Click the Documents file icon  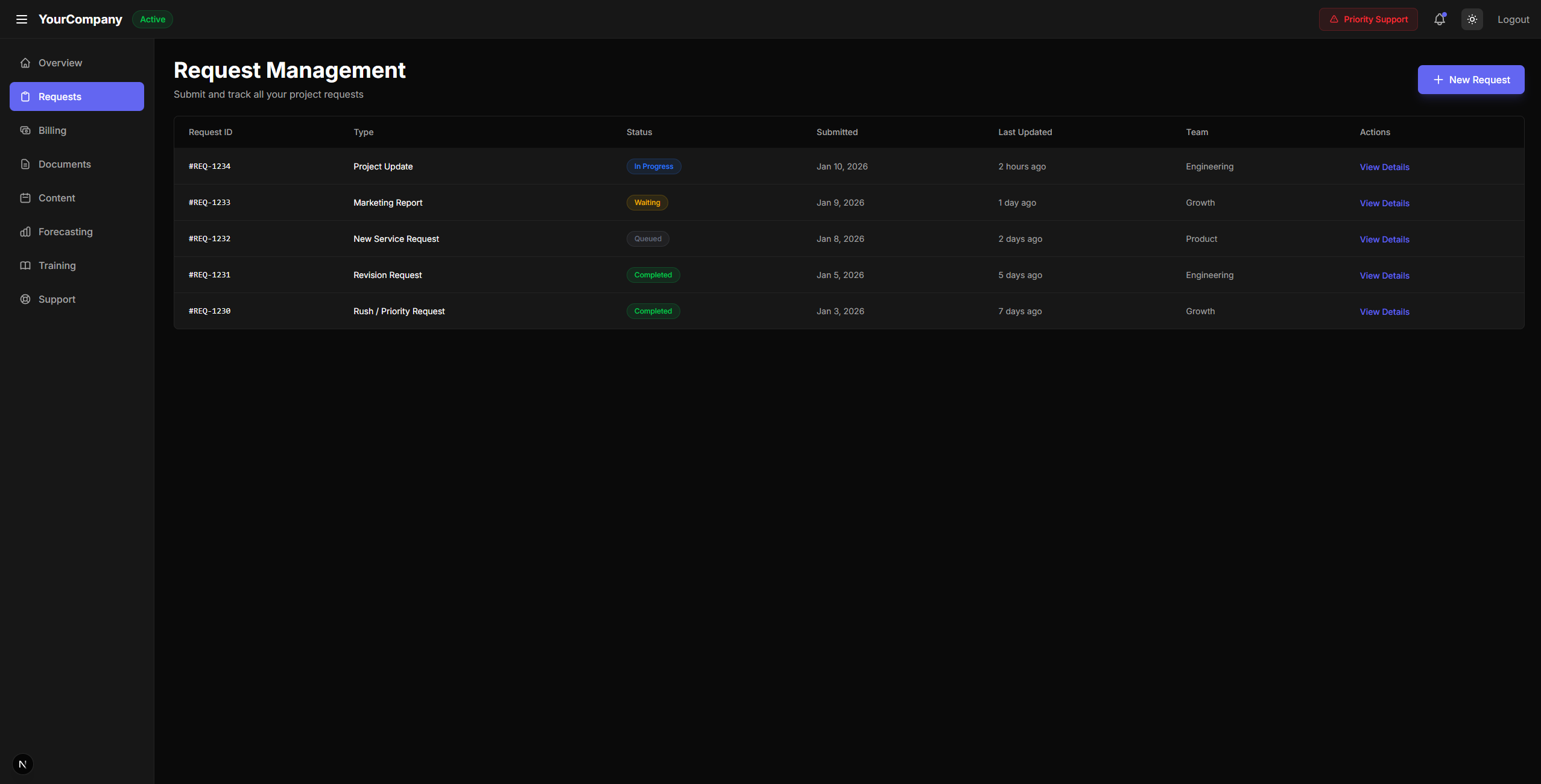[x=25, y=164]
